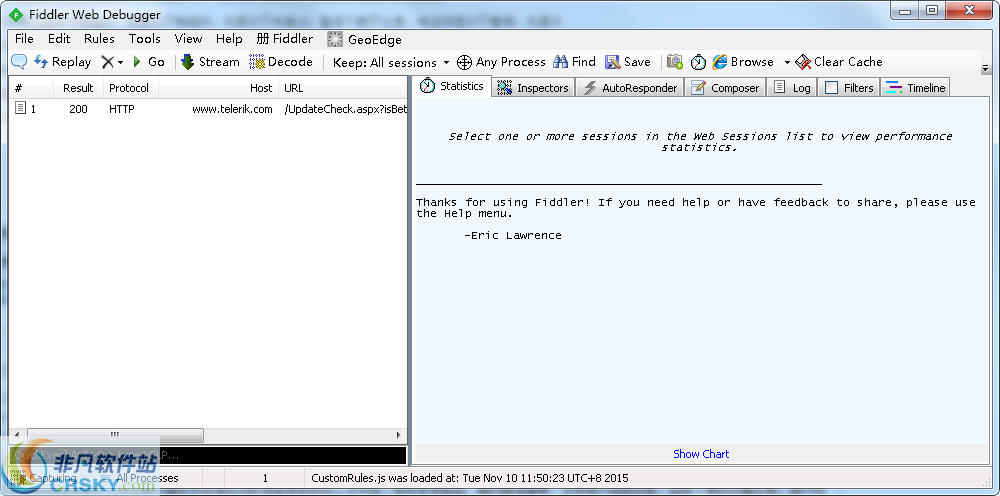Save sessions with Save button
The image size is (1000, 496).
point(628,62)
